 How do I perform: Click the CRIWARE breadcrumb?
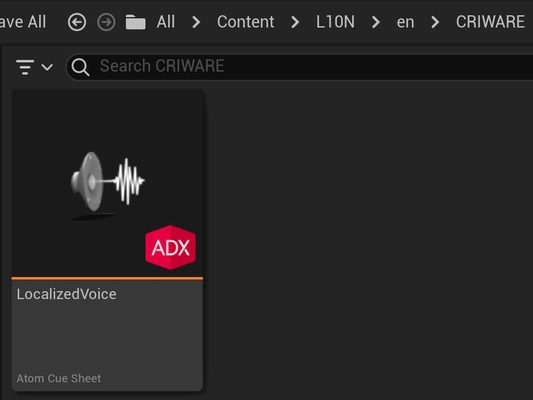click(490, 22)
